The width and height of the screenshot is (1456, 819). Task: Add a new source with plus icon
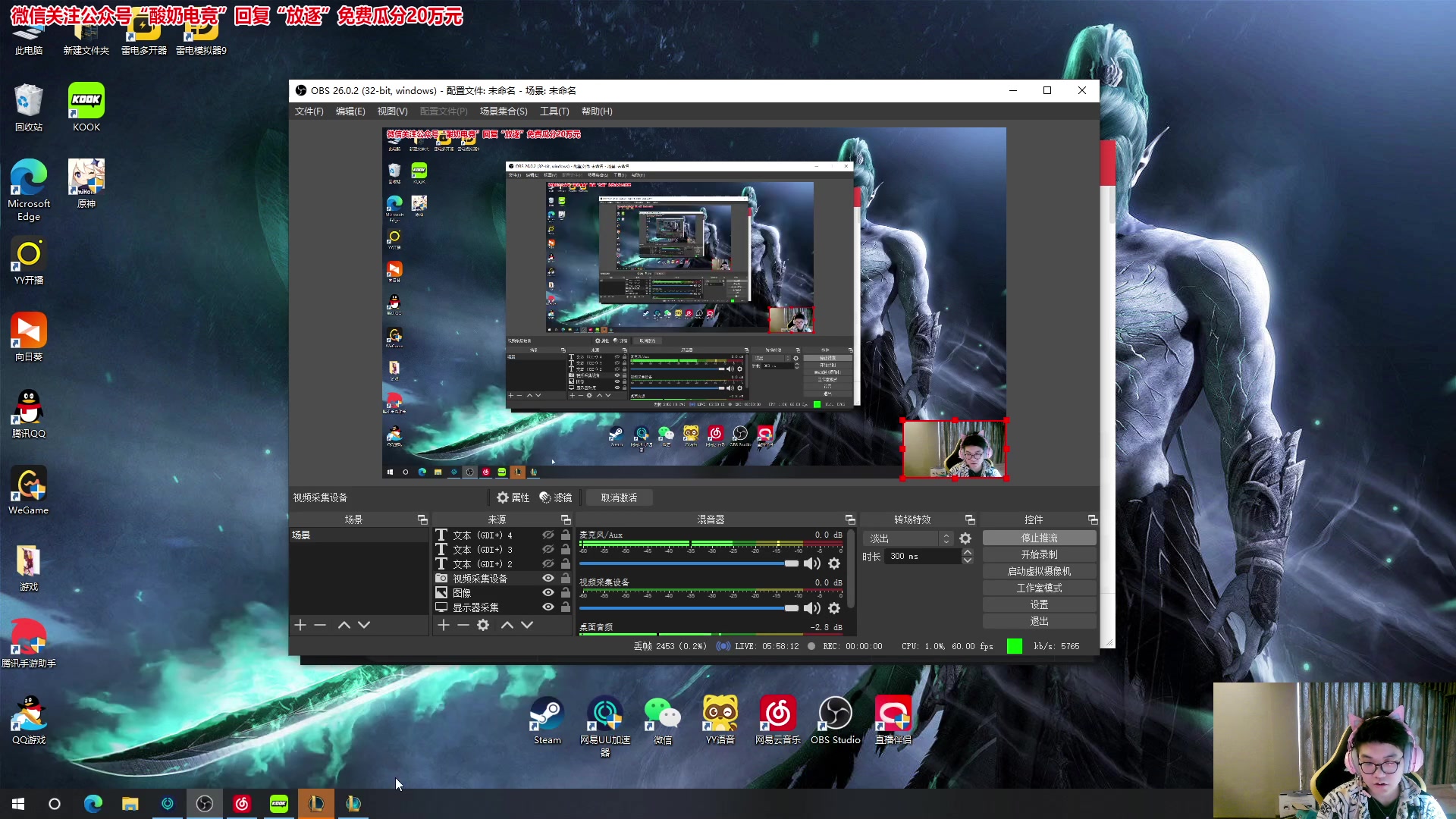444,625
